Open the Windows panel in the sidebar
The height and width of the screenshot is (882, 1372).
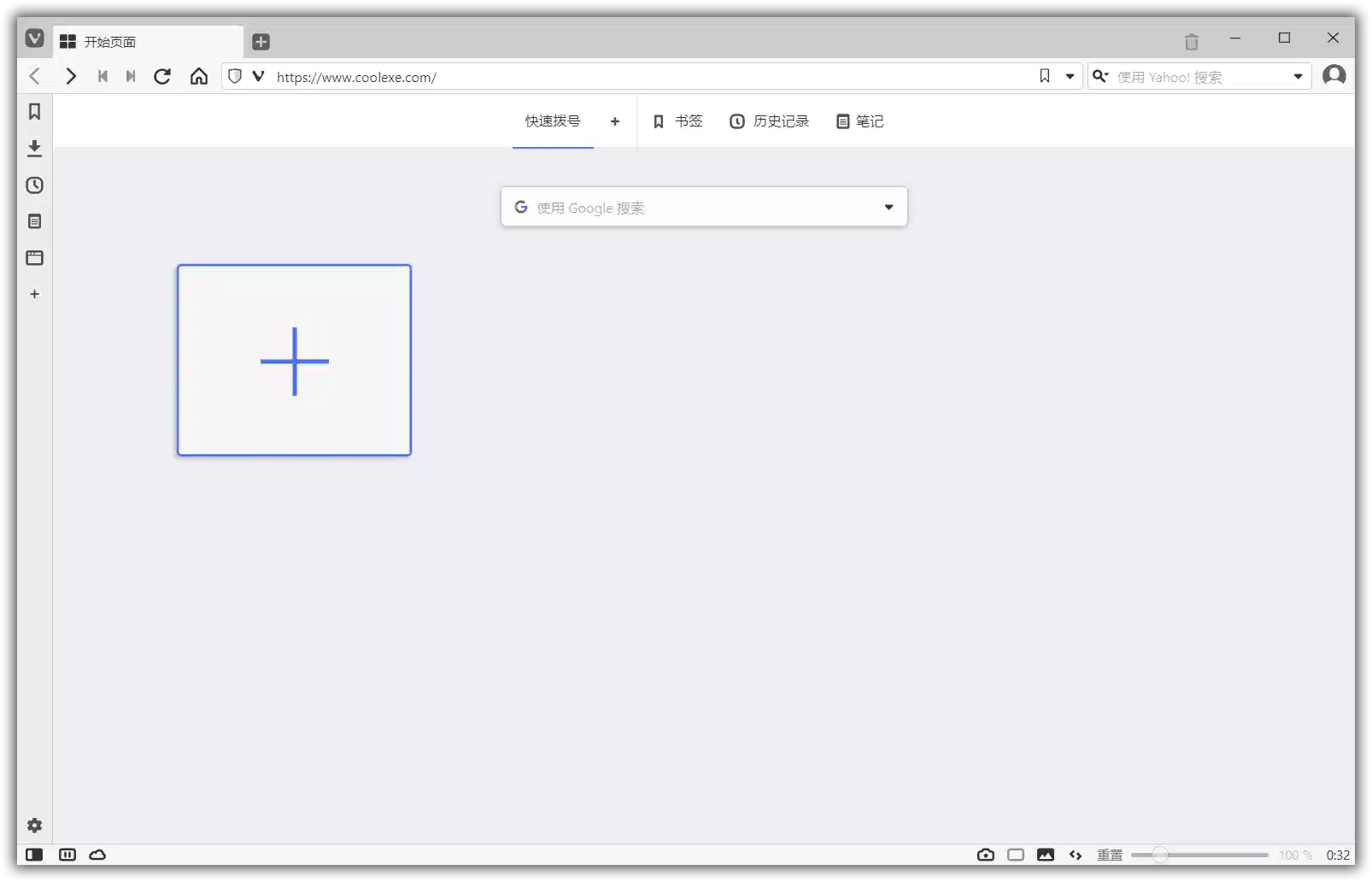[x=34, y=258]
